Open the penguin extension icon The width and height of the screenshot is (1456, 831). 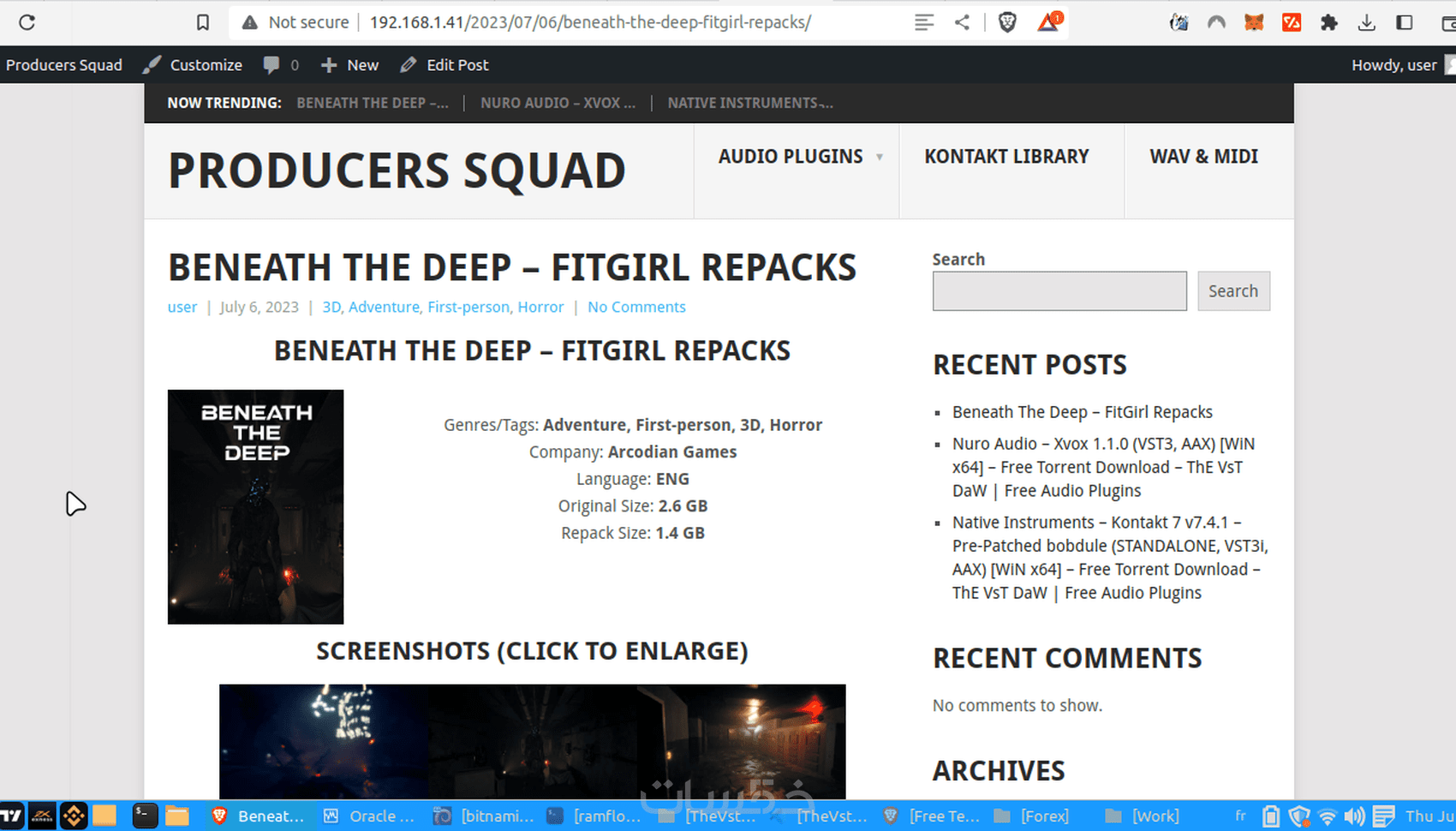[x=1179, y=22]
